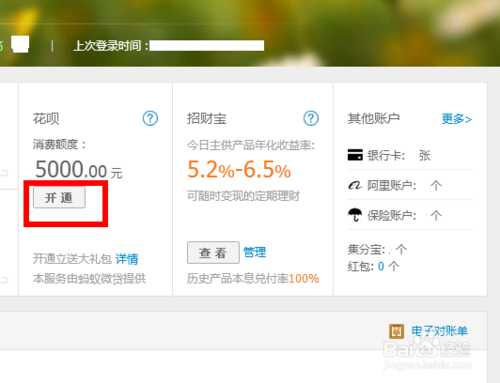Click the 保险账户 umbrella icon
The width and height of the screenshot is (500, 383).
point(355,215)
